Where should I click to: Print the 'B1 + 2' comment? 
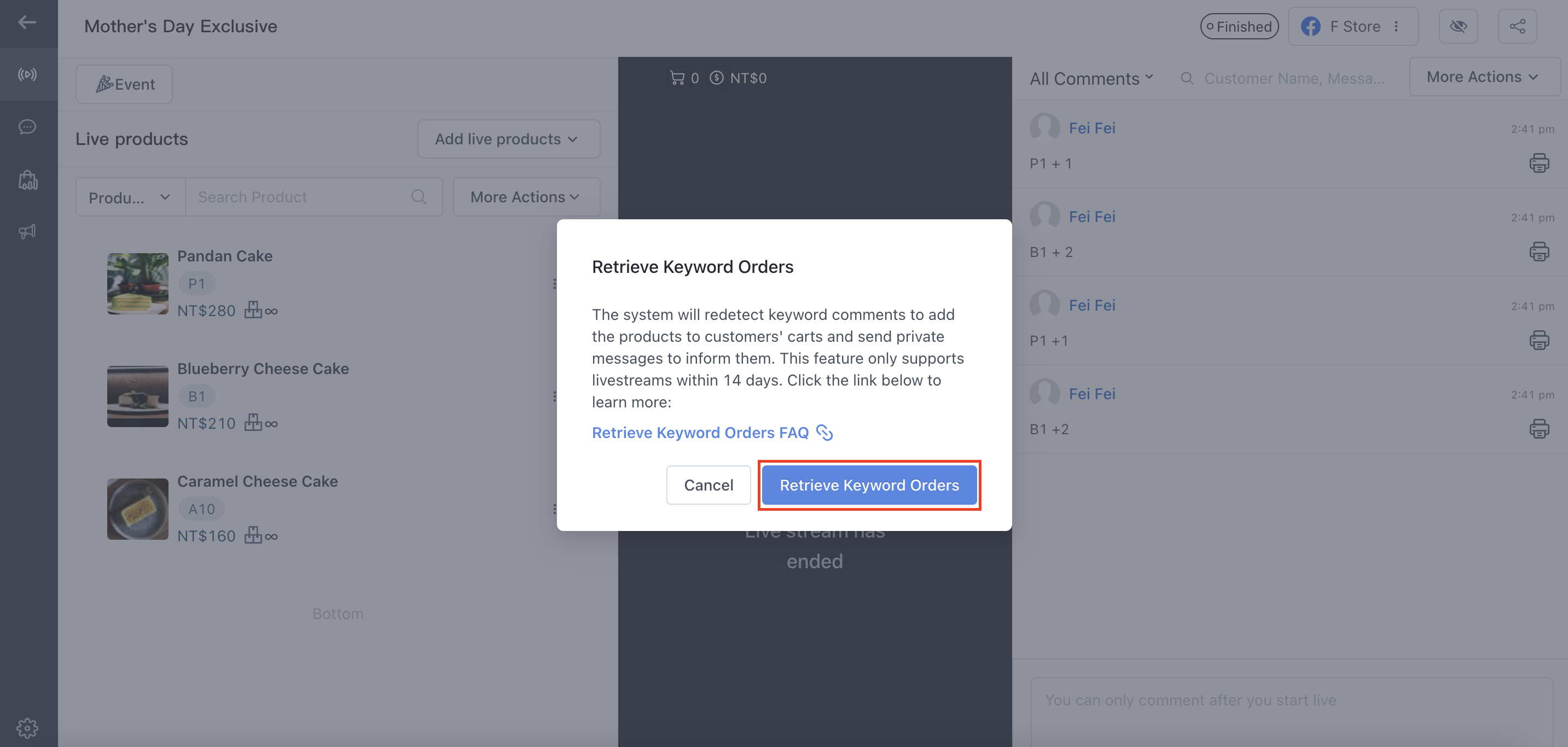(1539, 252)
